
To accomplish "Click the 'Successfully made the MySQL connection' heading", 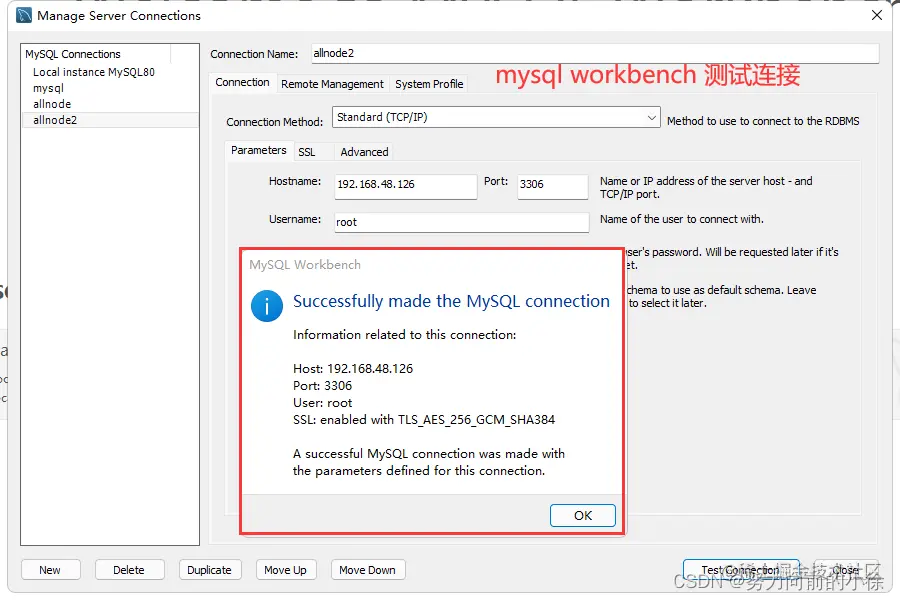I will (451, 301).
